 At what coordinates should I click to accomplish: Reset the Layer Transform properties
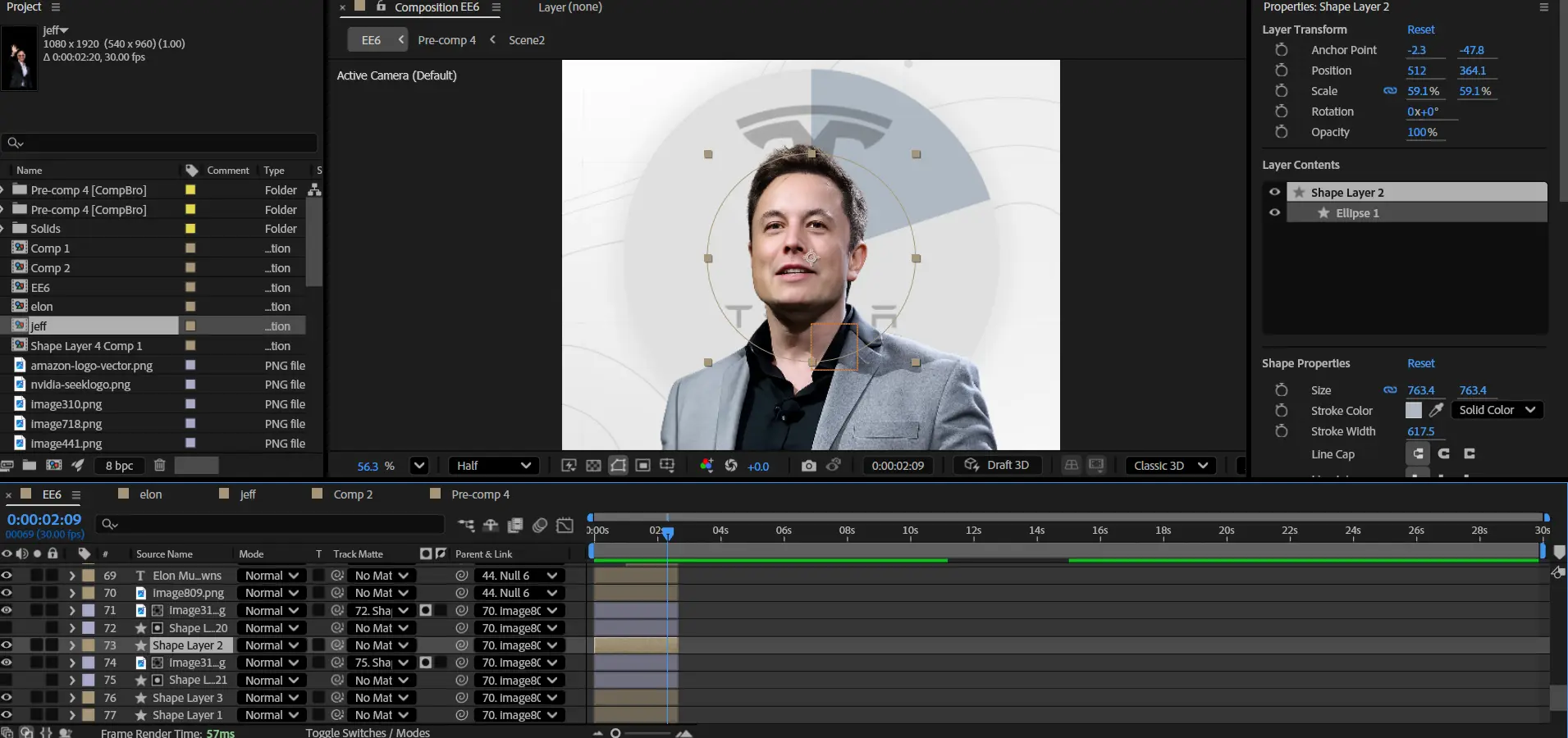click(1420, 30)
